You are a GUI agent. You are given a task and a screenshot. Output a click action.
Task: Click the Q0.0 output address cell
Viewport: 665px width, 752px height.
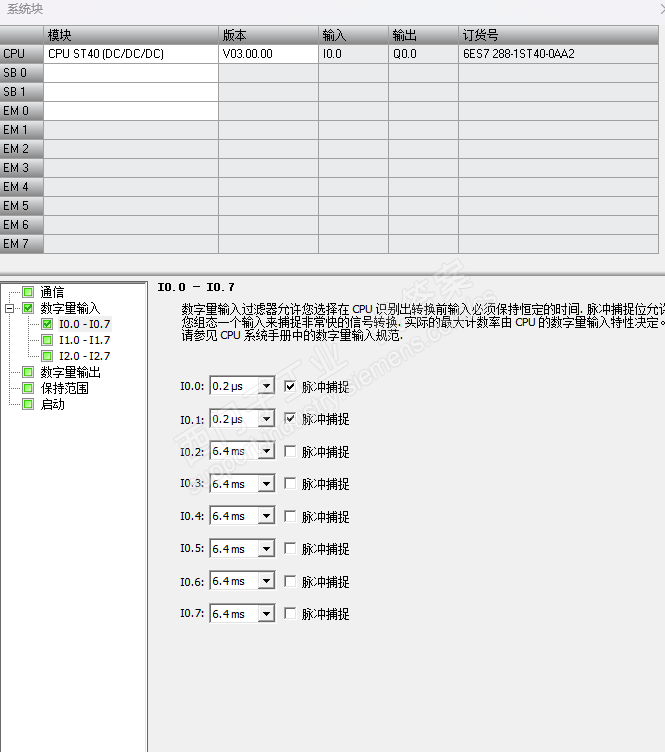pyautogui.click(x=423, y=54)
